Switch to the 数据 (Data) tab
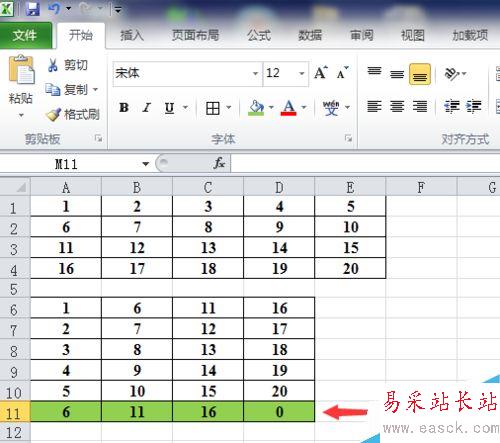500x443 pixels. pyautogui.click(x=310, y=35)
